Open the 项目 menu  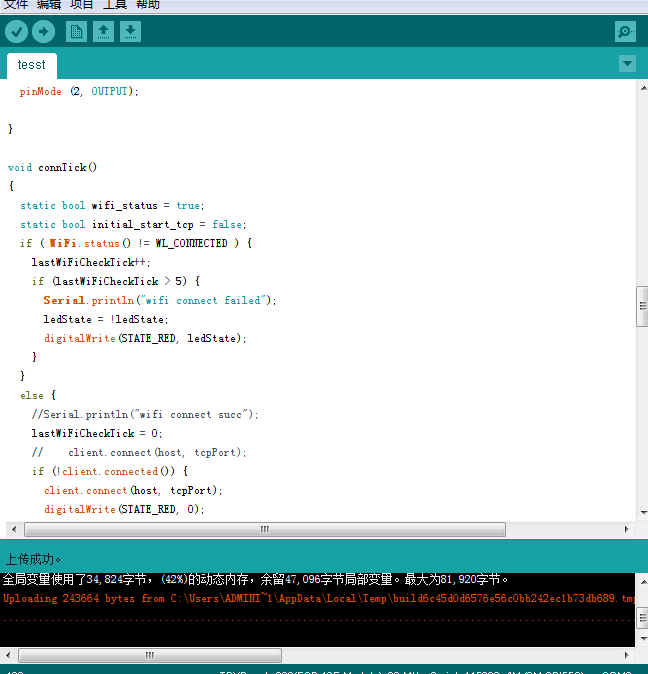82,5
